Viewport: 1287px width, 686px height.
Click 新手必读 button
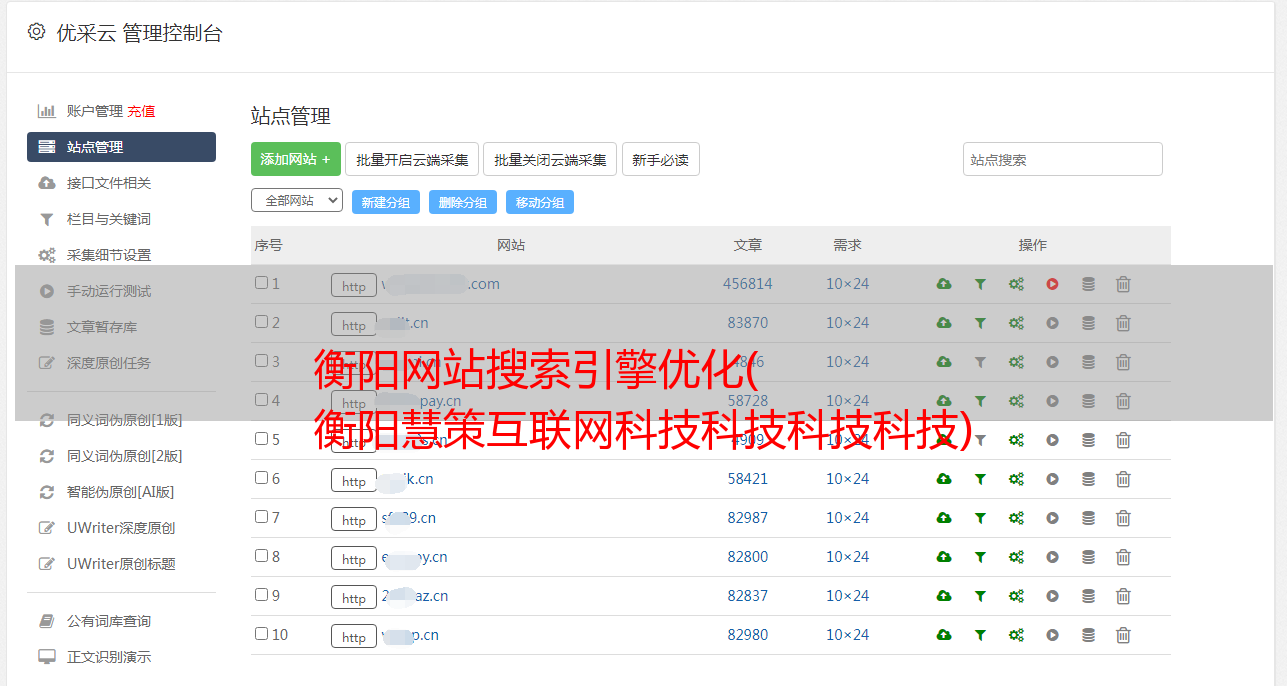(660, 159)
